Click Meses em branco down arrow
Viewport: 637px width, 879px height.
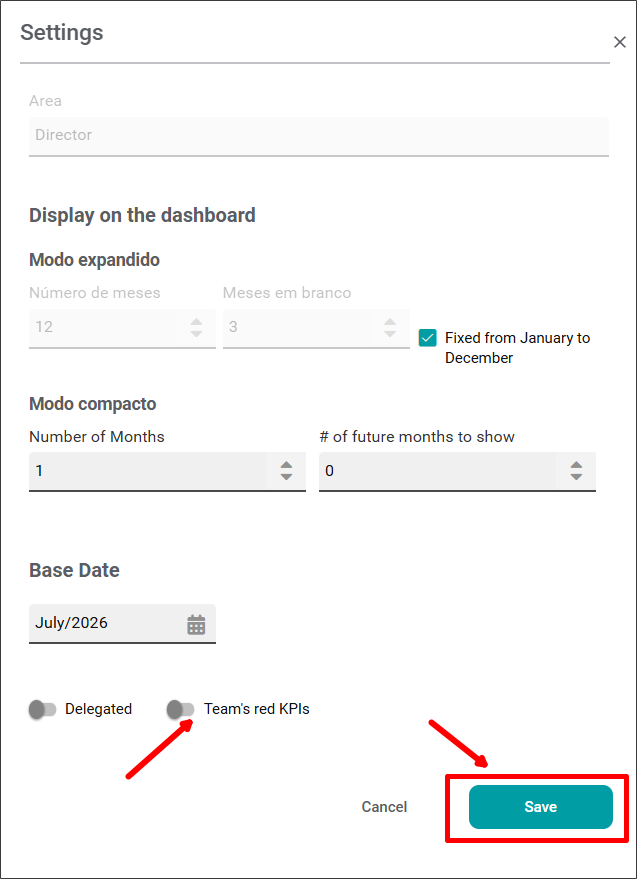pyautogui.click(x=390, y=333)
